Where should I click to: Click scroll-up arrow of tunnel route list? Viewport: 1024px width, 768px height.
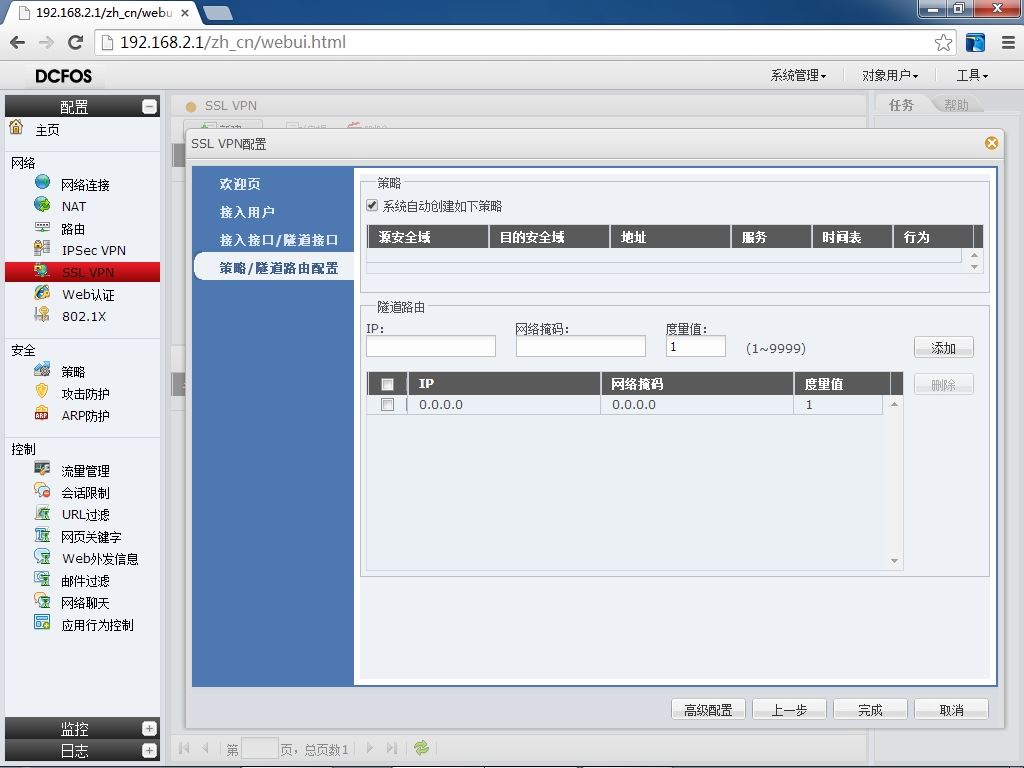click(x=894, y=405)
